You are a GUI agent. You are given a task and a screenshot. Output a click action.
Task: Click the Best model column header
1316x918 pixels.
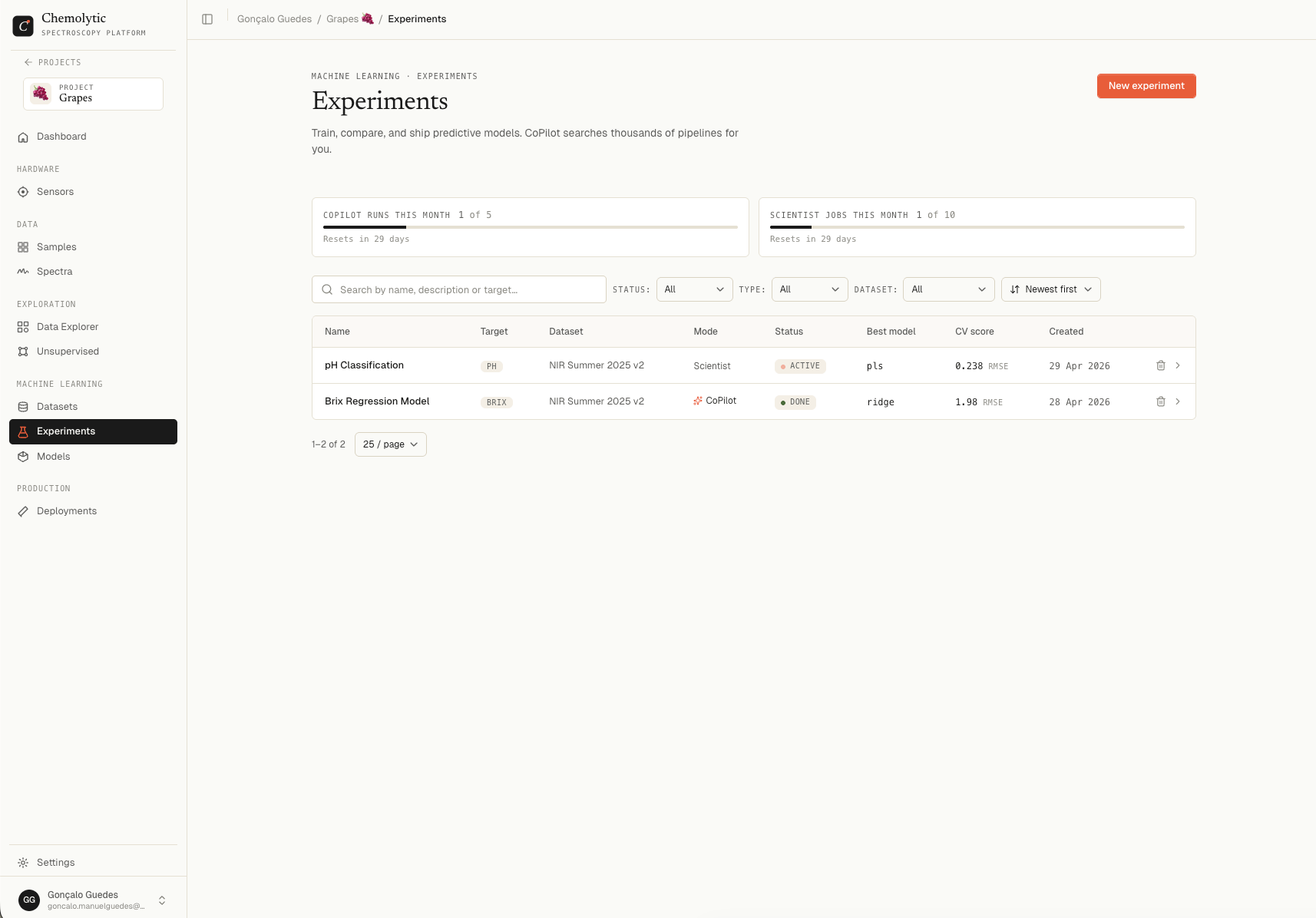(x=891, y=332)
